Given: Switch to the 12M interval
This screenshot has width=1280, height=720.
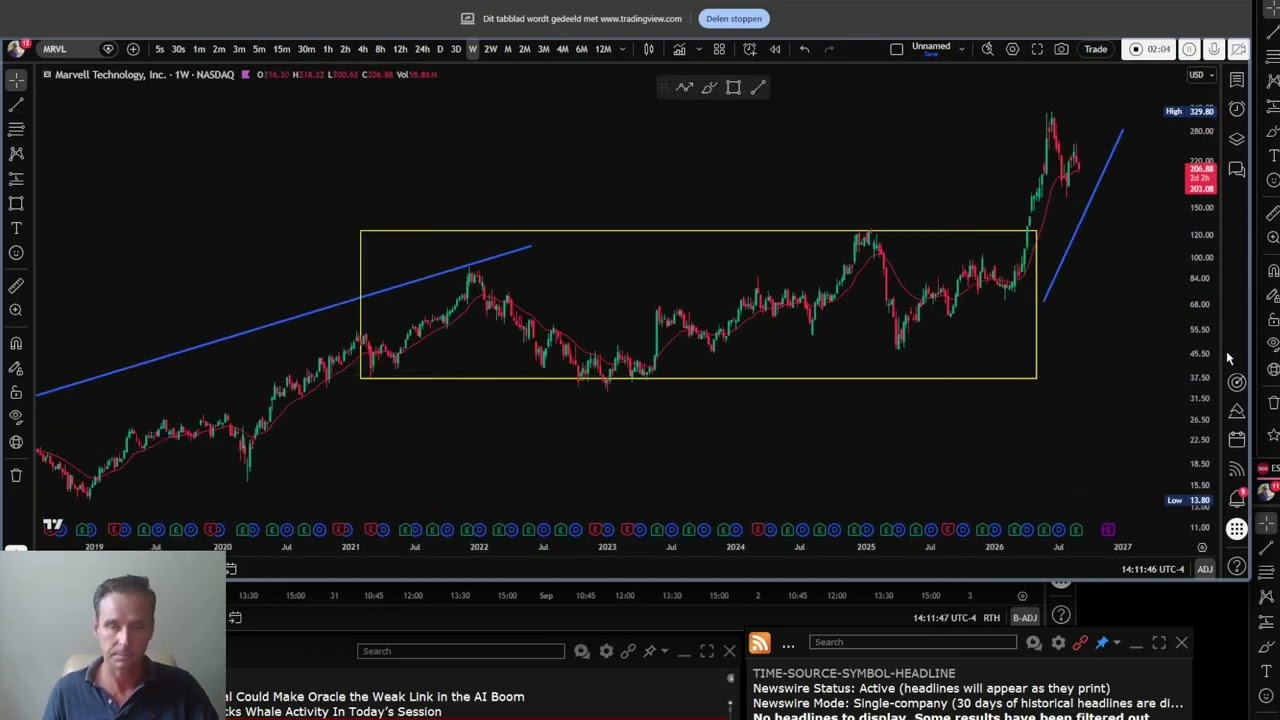Looking at the screenshot, I should tap(603, 49).
